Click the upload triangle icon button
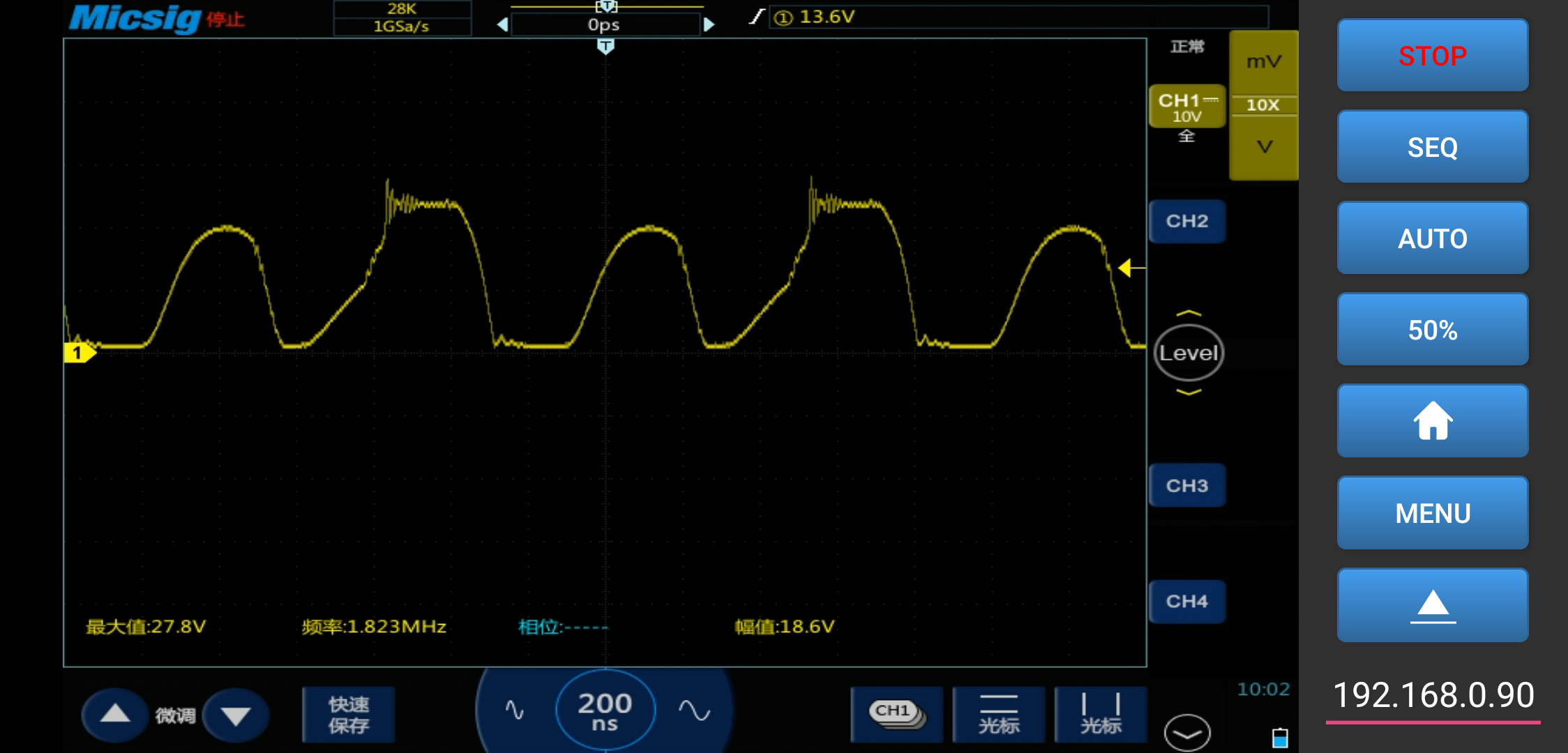Screen dimensions: 1568x753 (1432, 605)
